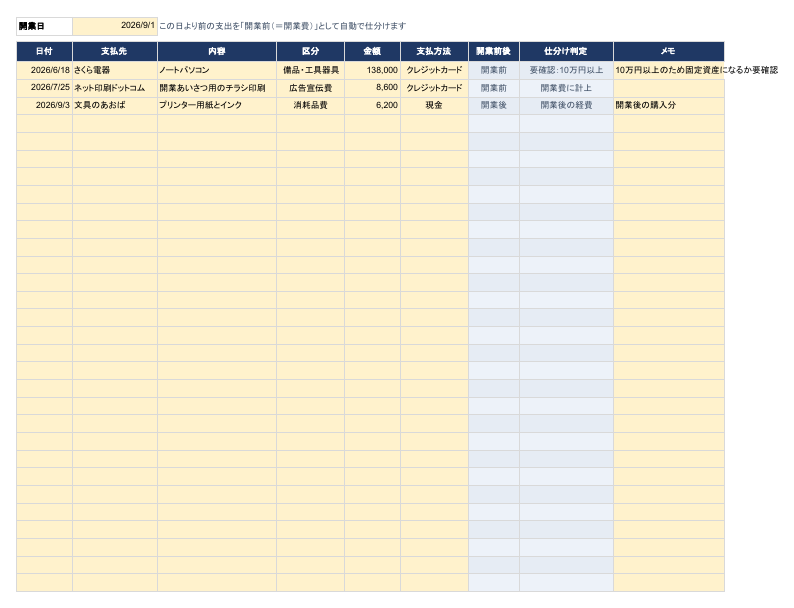Click the cell 開業後の経費
The width and height of the screenshot is (794, 608).
pos(566,105)
